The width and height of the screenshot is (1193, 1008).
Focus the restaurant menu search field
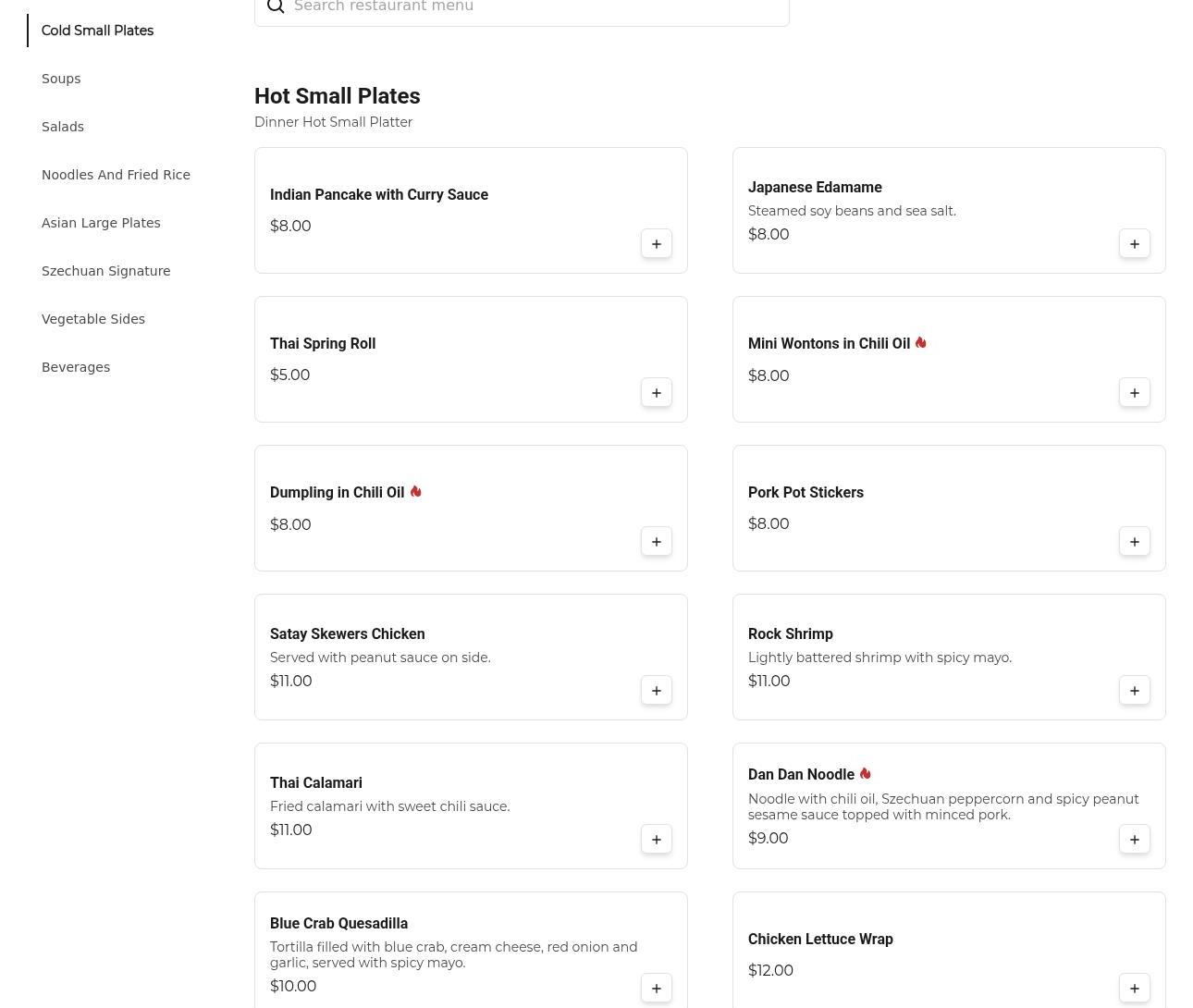click(x=536, y=7)
